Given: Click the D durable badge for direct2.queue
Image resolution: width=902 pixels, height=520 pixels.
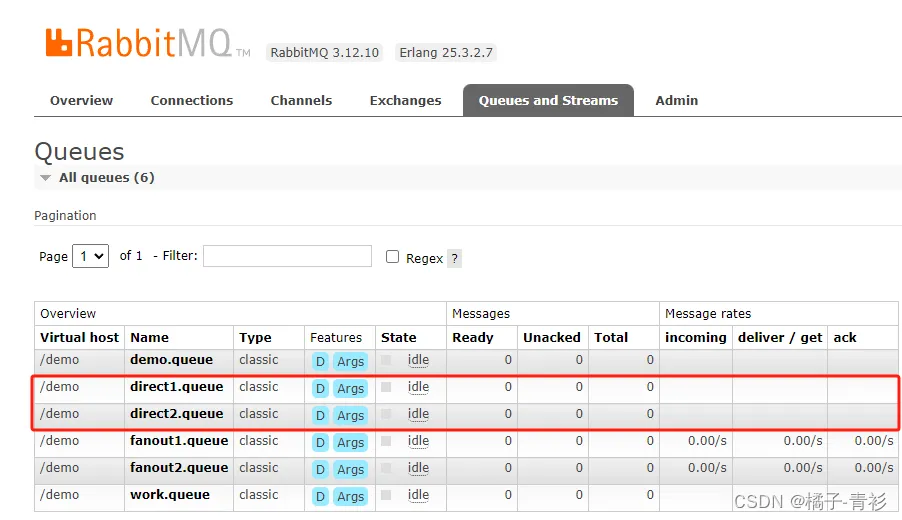Looking at the screenshot, I should 320,416.
